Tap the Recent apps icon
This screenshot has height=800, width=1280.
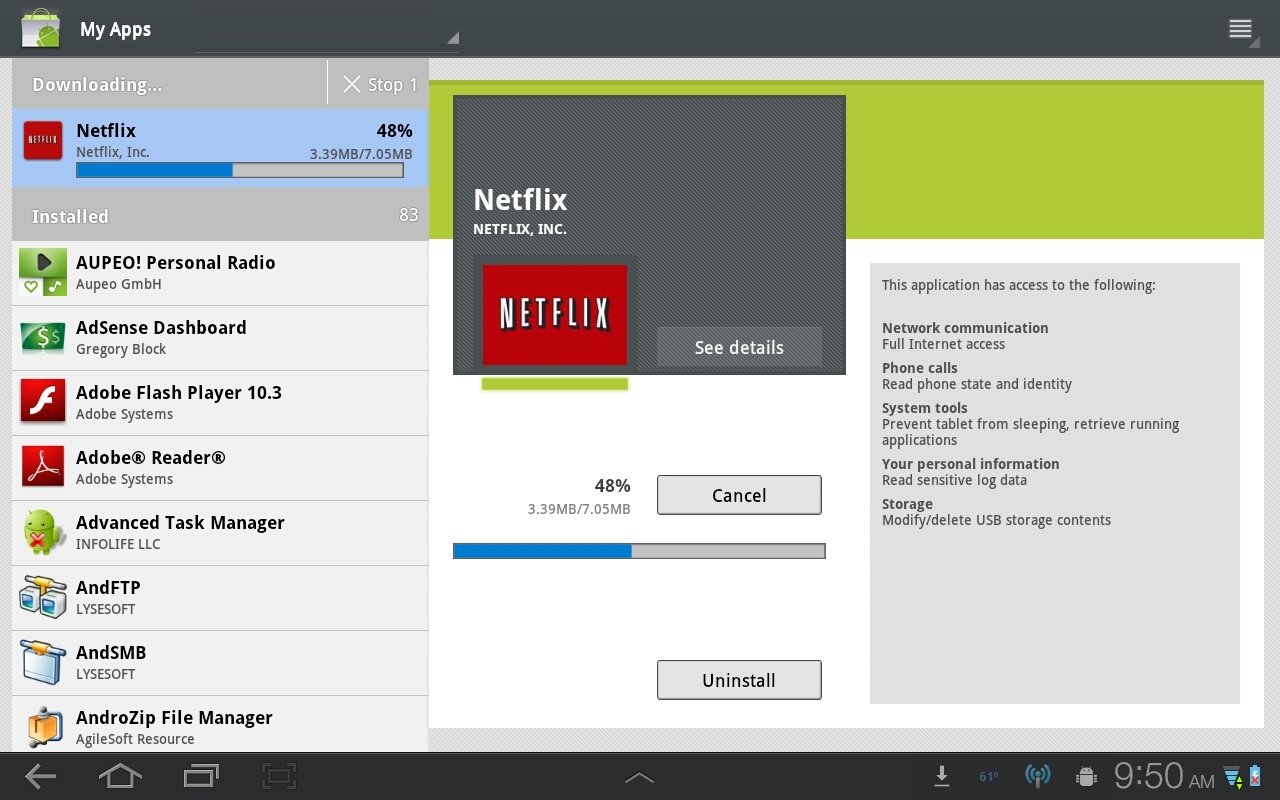coord(201,776)
